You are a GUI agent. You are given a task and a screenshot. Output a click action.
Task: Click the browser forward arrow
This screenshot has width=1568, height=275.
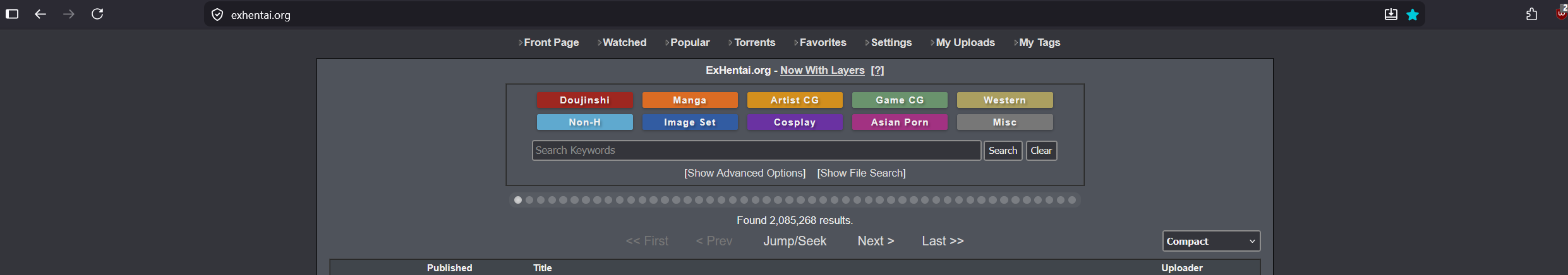coord(69,14)
